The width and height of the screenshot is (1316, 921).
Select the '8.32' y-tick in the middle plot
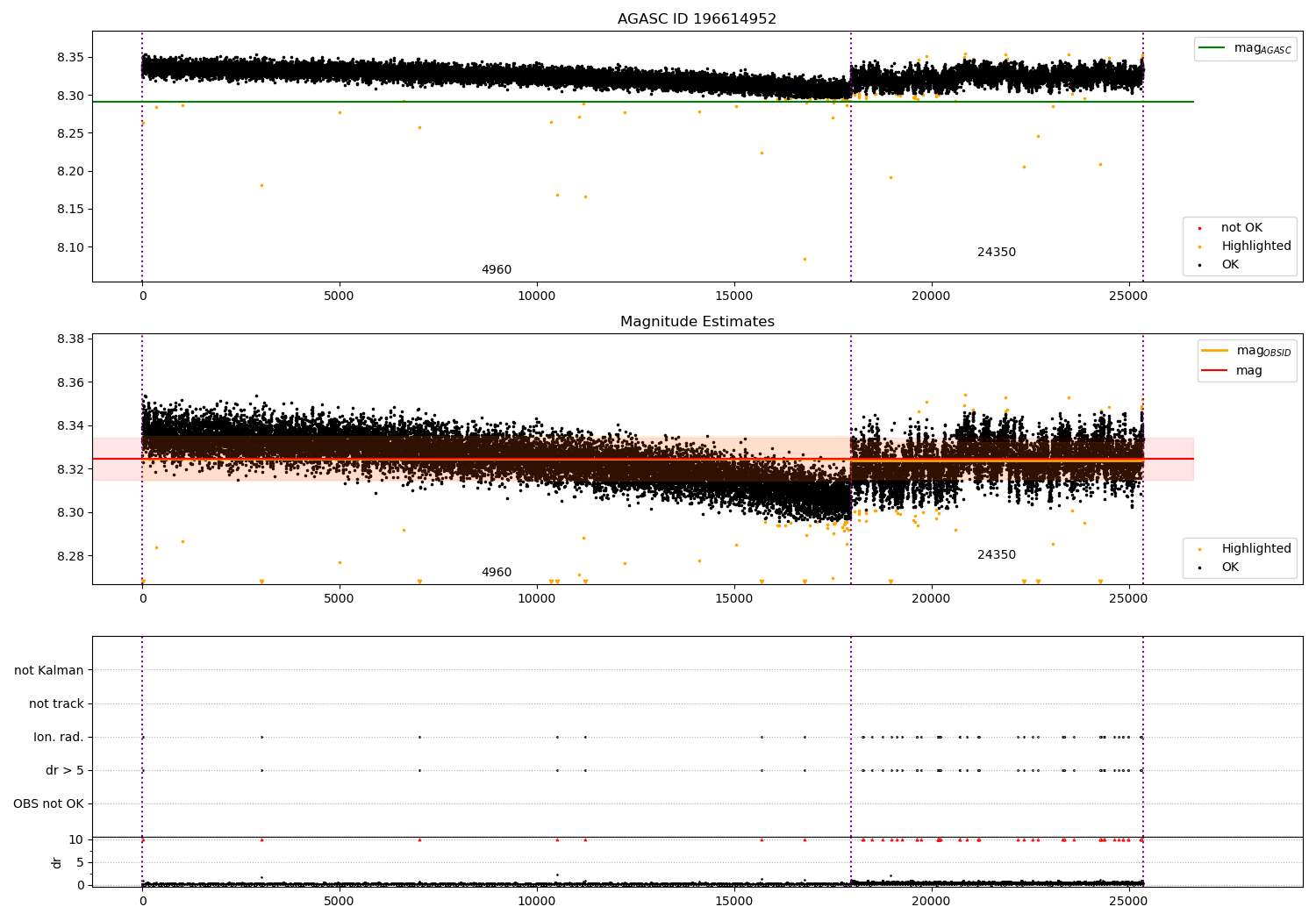pyautogui.click(x=70, y=470)
